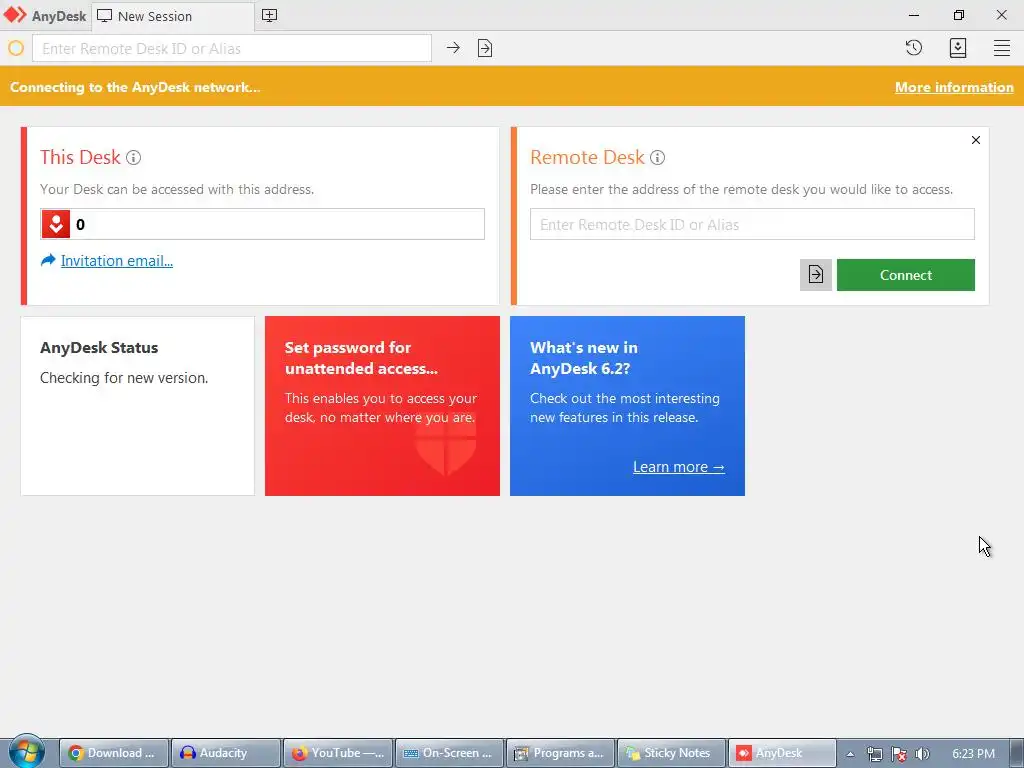
Task: Show hidden system tray icons arrow
Action: tap(850, 754)
